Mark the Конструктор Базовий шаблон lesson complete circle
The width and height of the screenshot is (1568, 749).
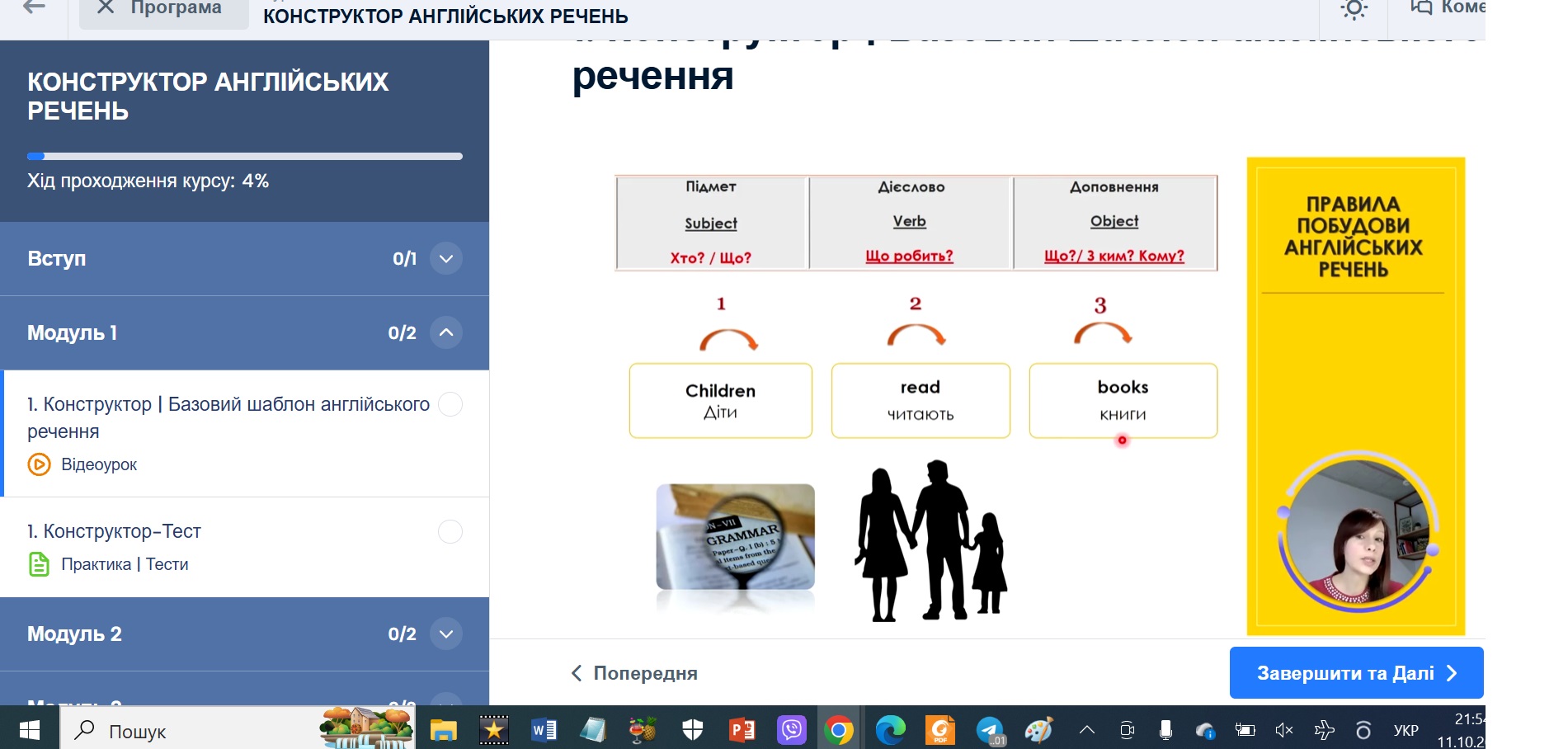point(450,404)
